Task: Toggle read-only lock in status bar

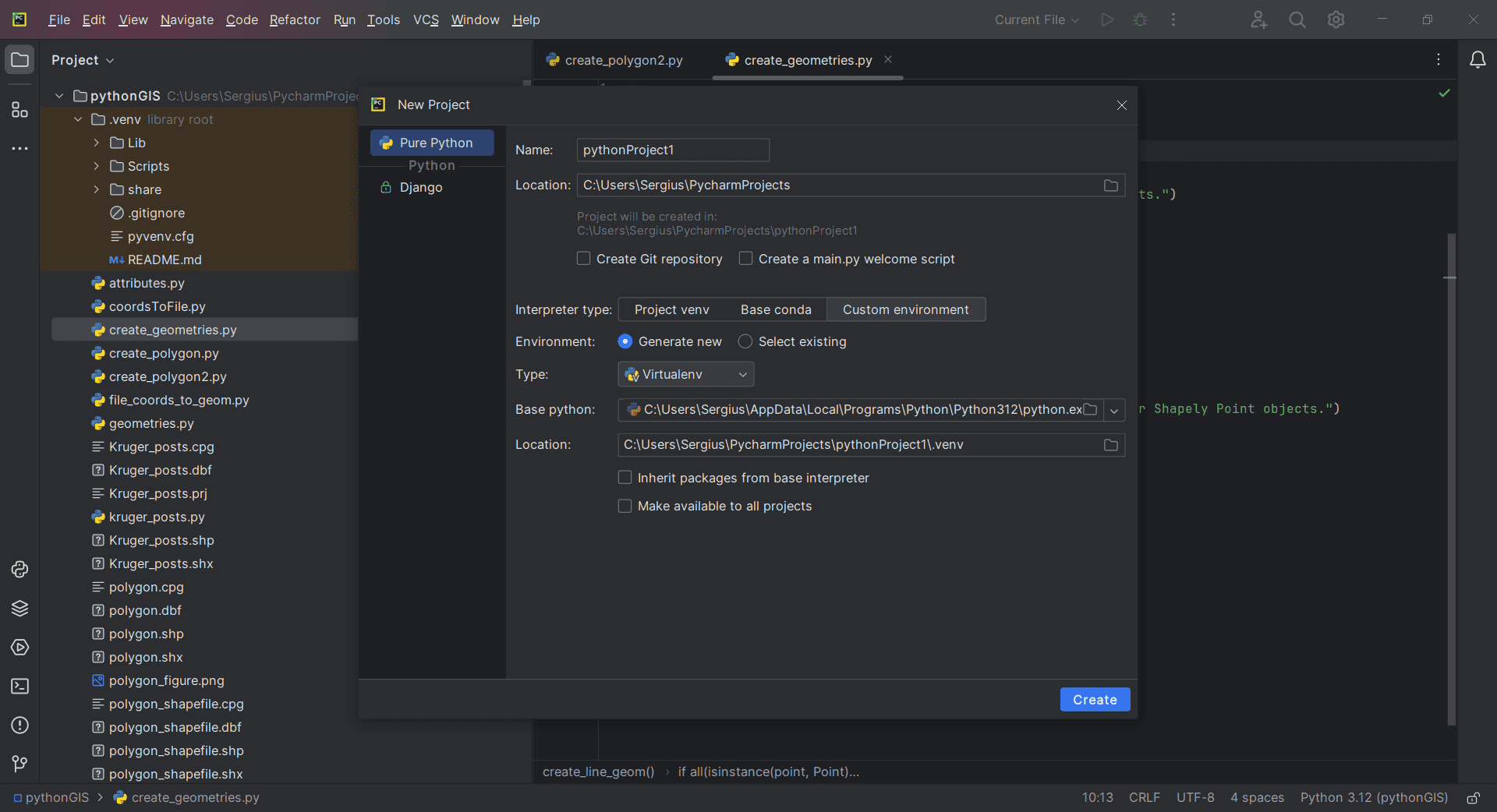Action: pyautogui.click(x=1474, y=798)
